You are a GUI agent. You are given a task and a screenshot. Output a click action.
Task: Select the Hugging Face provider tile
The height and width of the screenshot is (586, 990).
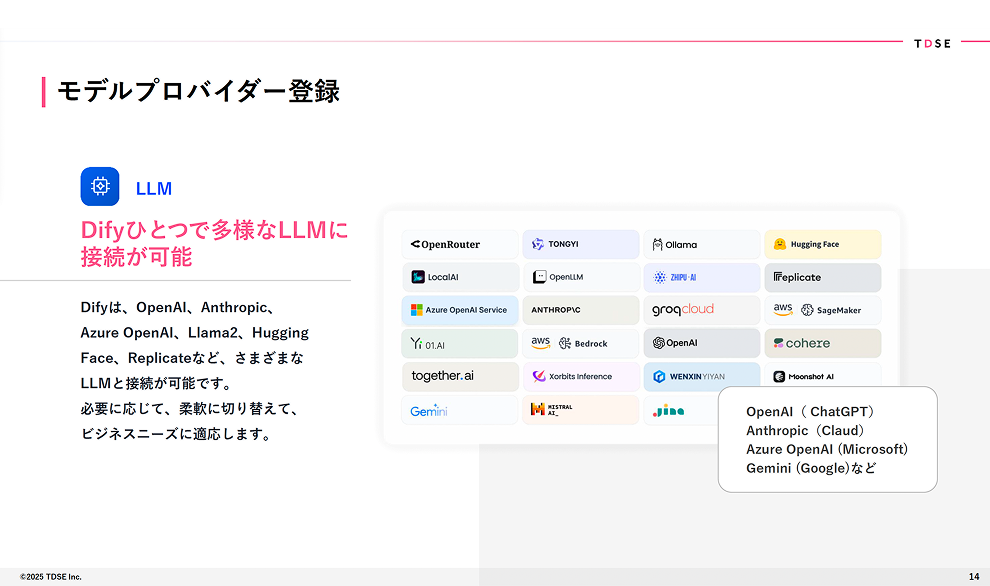822,244
